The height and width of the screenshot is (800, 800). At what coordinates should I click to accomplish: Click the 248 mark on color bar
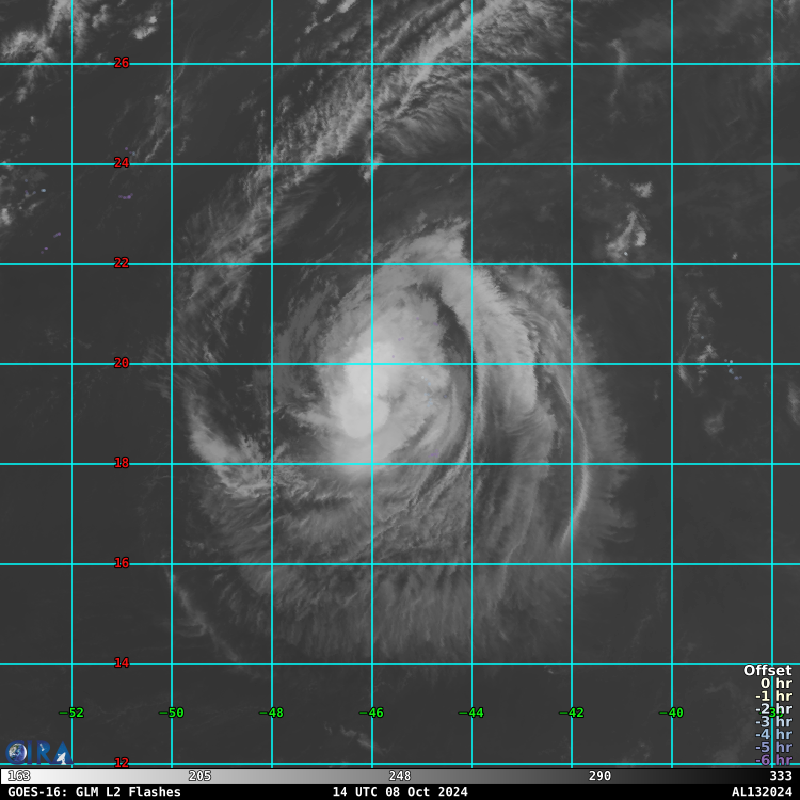[x=400, y=777]
